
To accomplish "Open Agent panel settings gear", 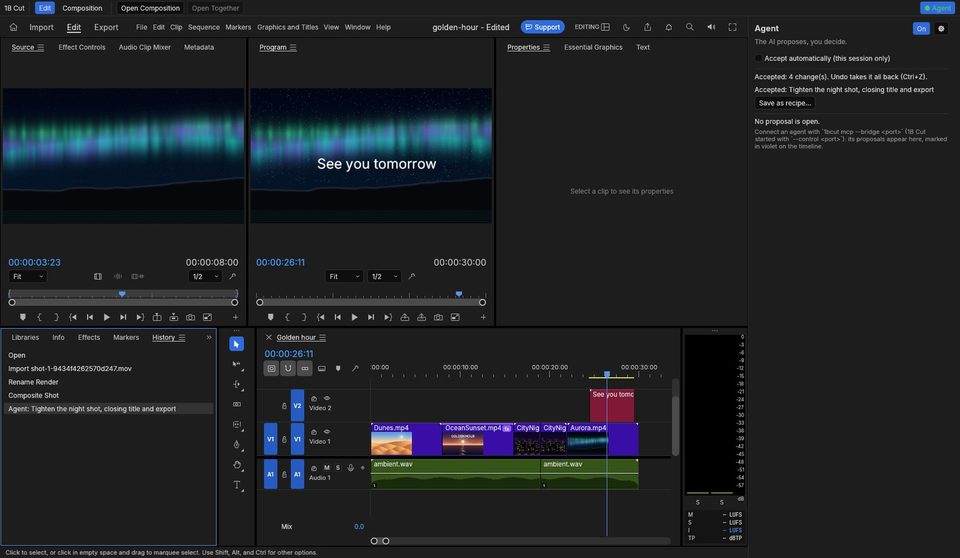I will [x=941, y=28].
